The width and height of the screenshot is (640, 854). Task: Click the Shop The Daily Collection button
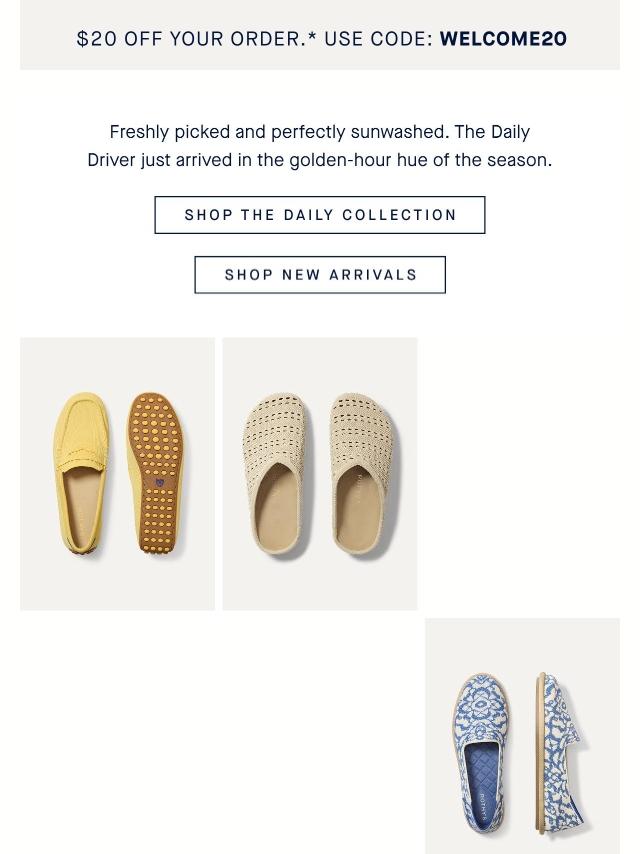click(320, 215)
